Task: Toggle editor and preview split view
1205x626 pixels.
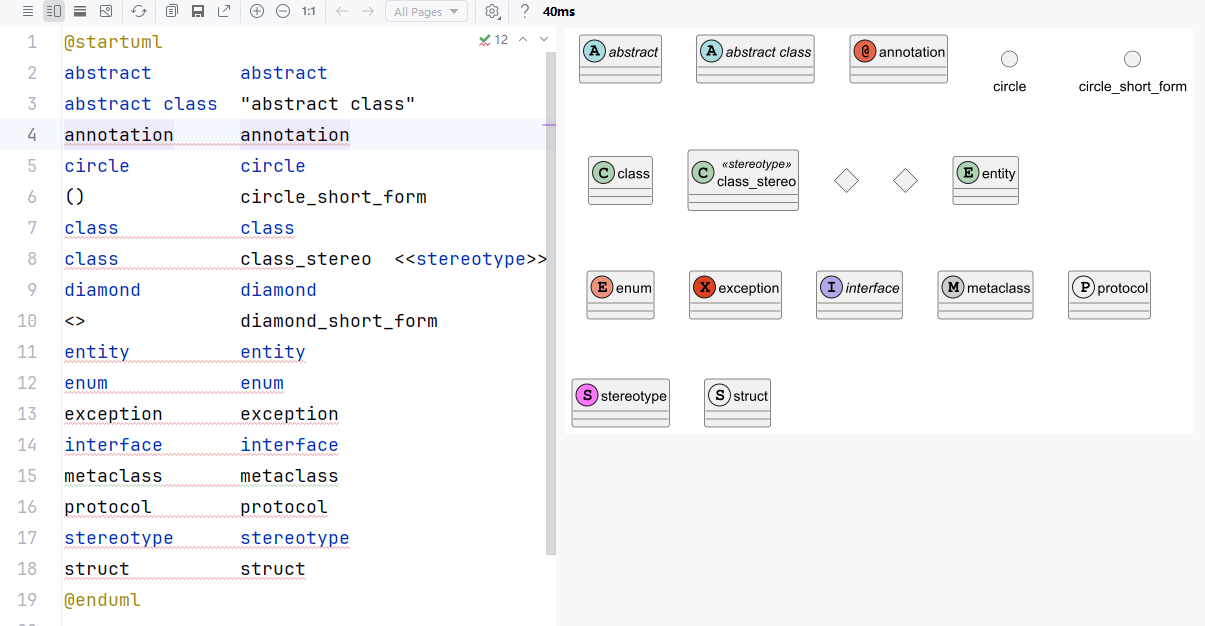Action: point(54,11)
